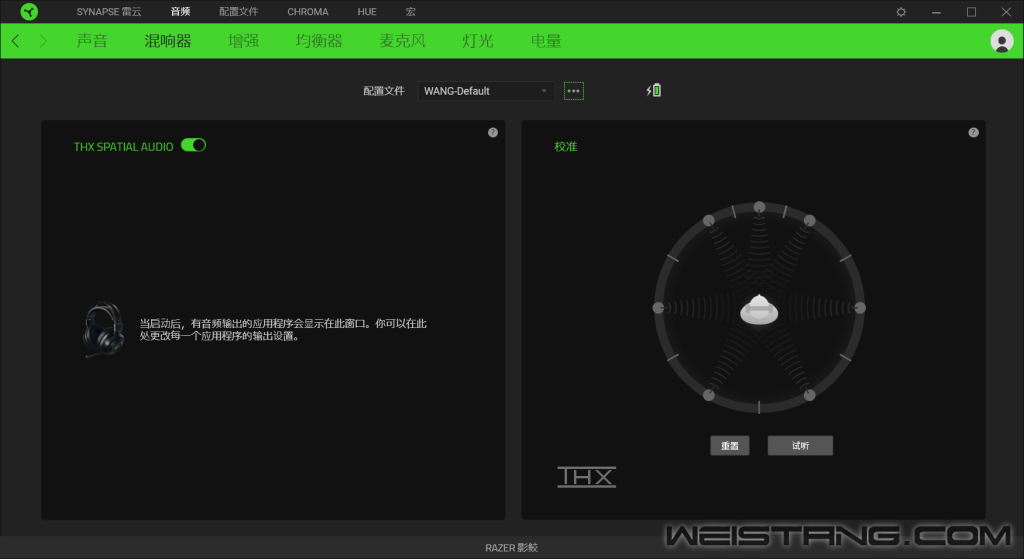
Task: Select the 音频 top tab
Action: 180,12
